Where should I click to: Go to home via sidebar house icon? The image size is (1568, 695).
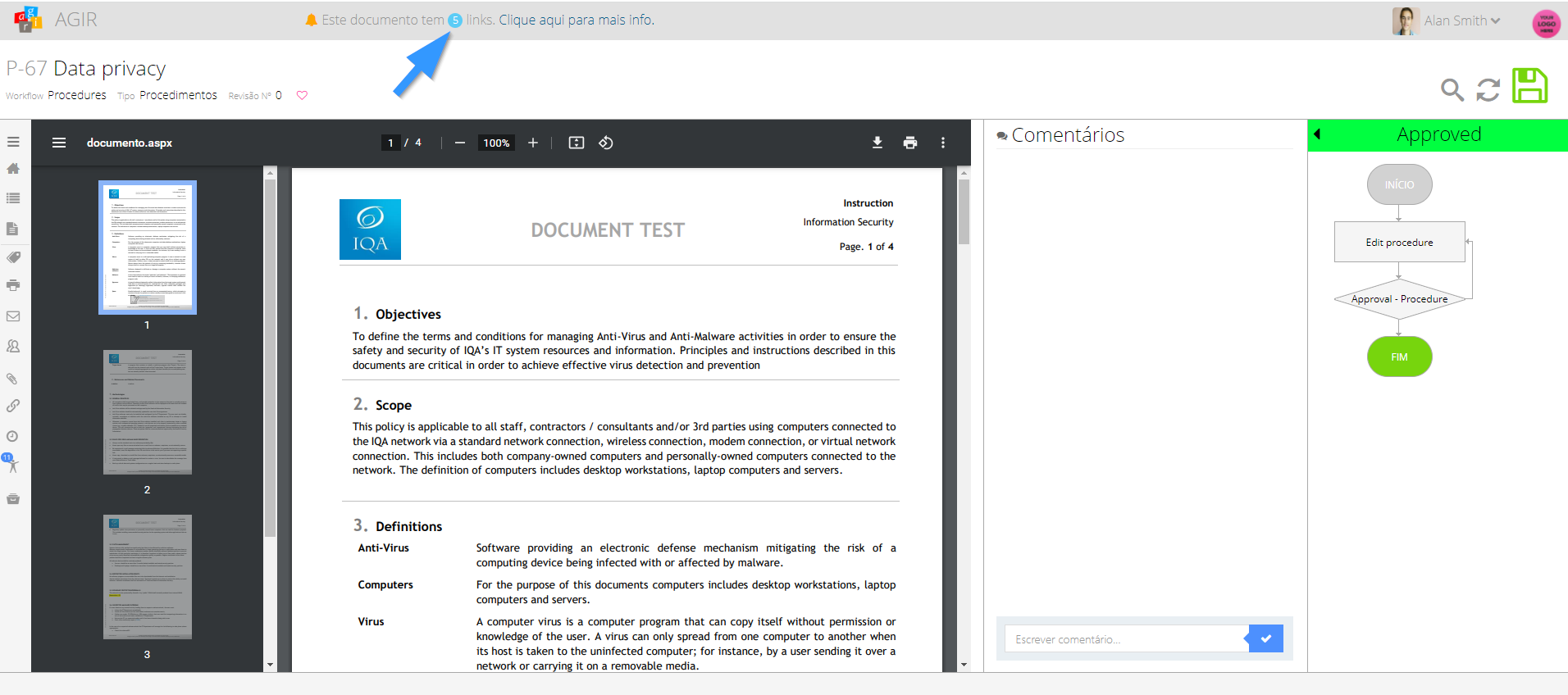(x=13, y=169)
